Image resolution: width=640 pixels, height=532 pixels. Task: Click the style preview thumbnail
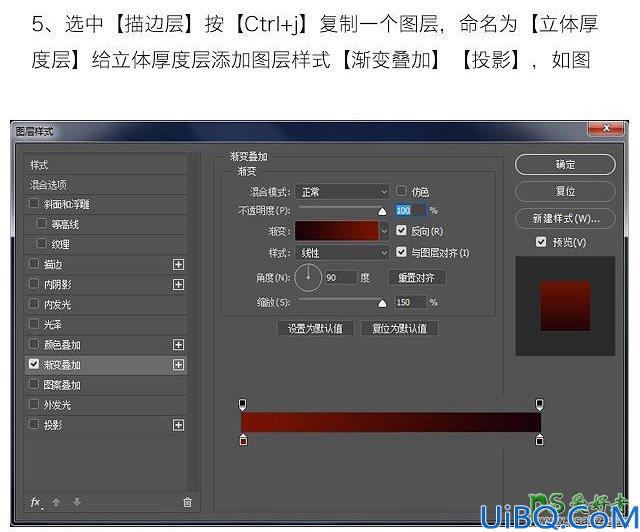[x=565, y=306]
